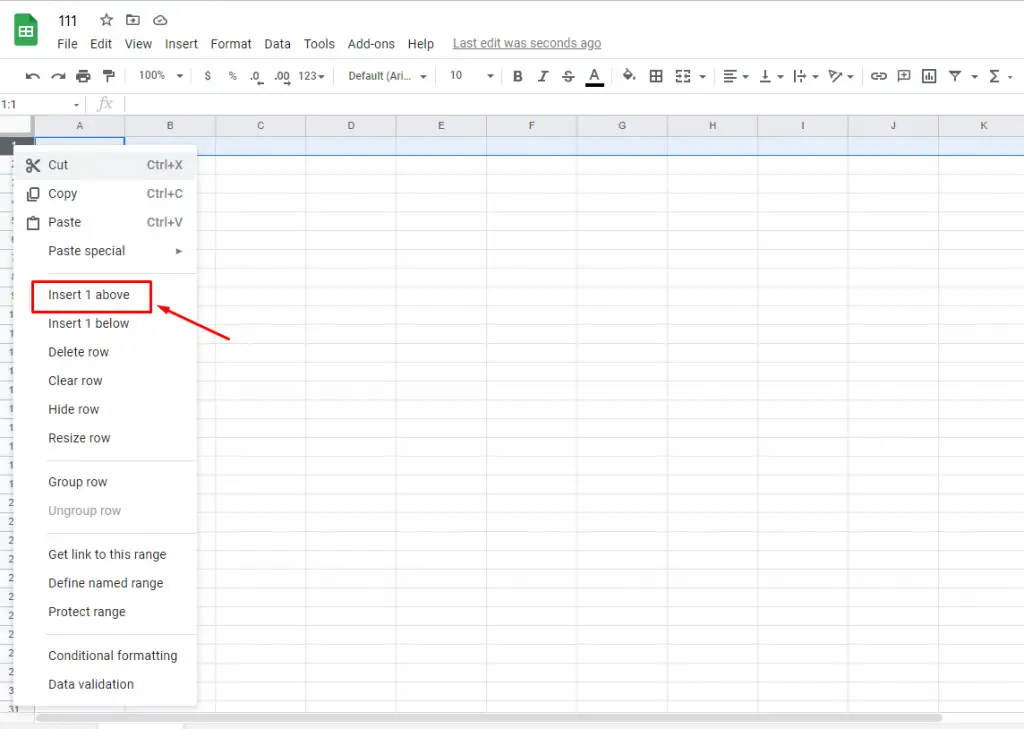Check the cloud save status icon
This screenshot has width=1024, height=729.
160,20
